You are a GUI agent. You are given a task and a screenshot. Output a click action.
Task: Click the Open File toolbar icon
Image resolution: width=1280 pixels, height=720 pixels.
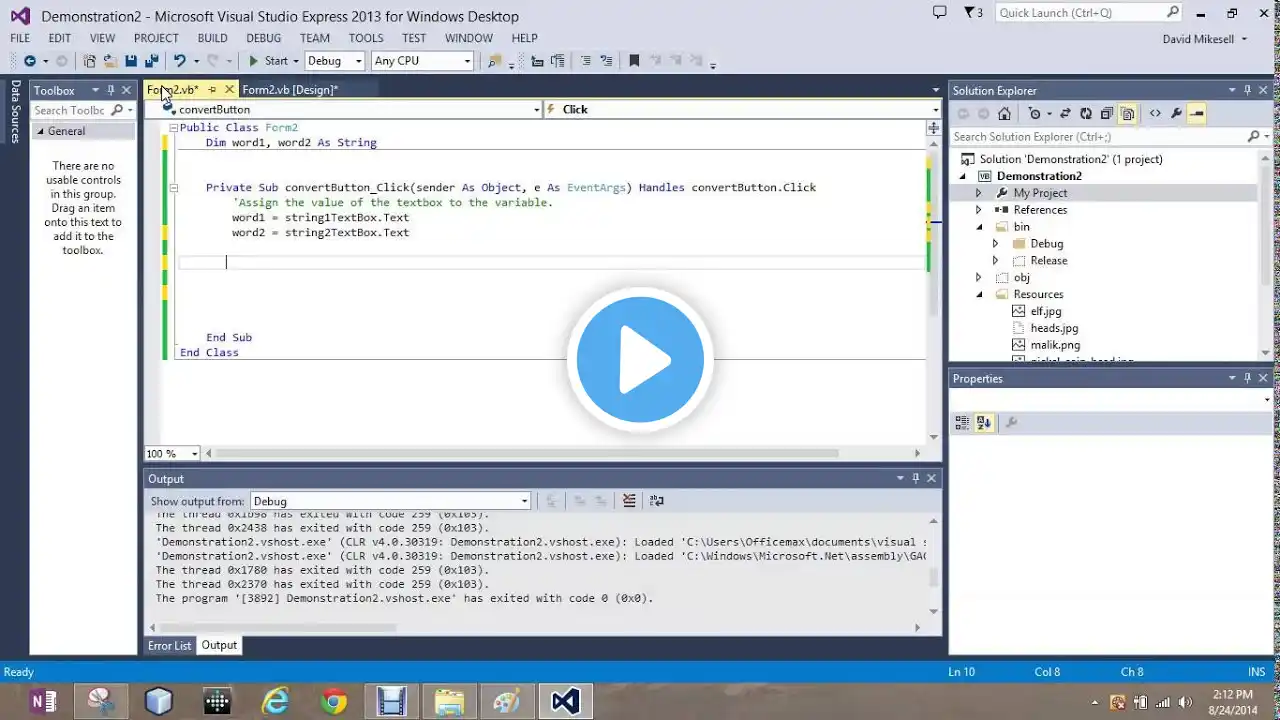pos(110,61)
